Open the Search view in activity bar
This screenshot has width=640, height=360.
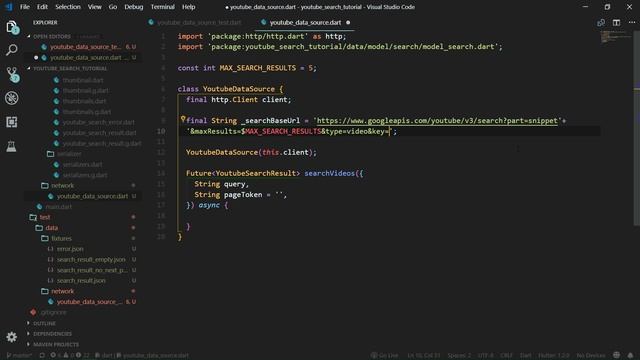12,50
